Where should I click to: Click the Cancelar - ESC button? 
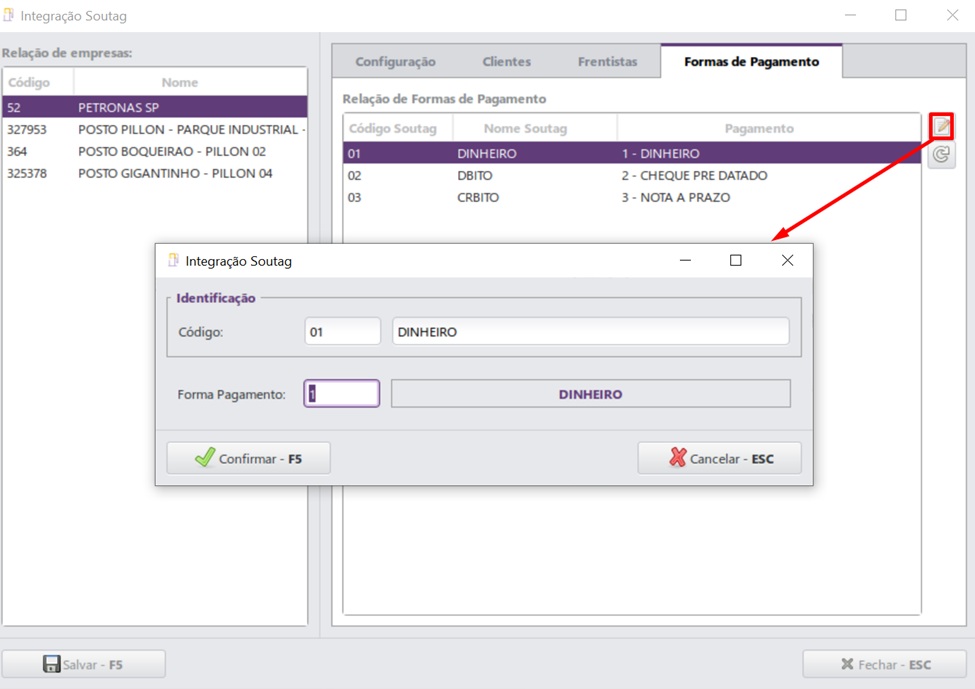click(x=719, y=458)
